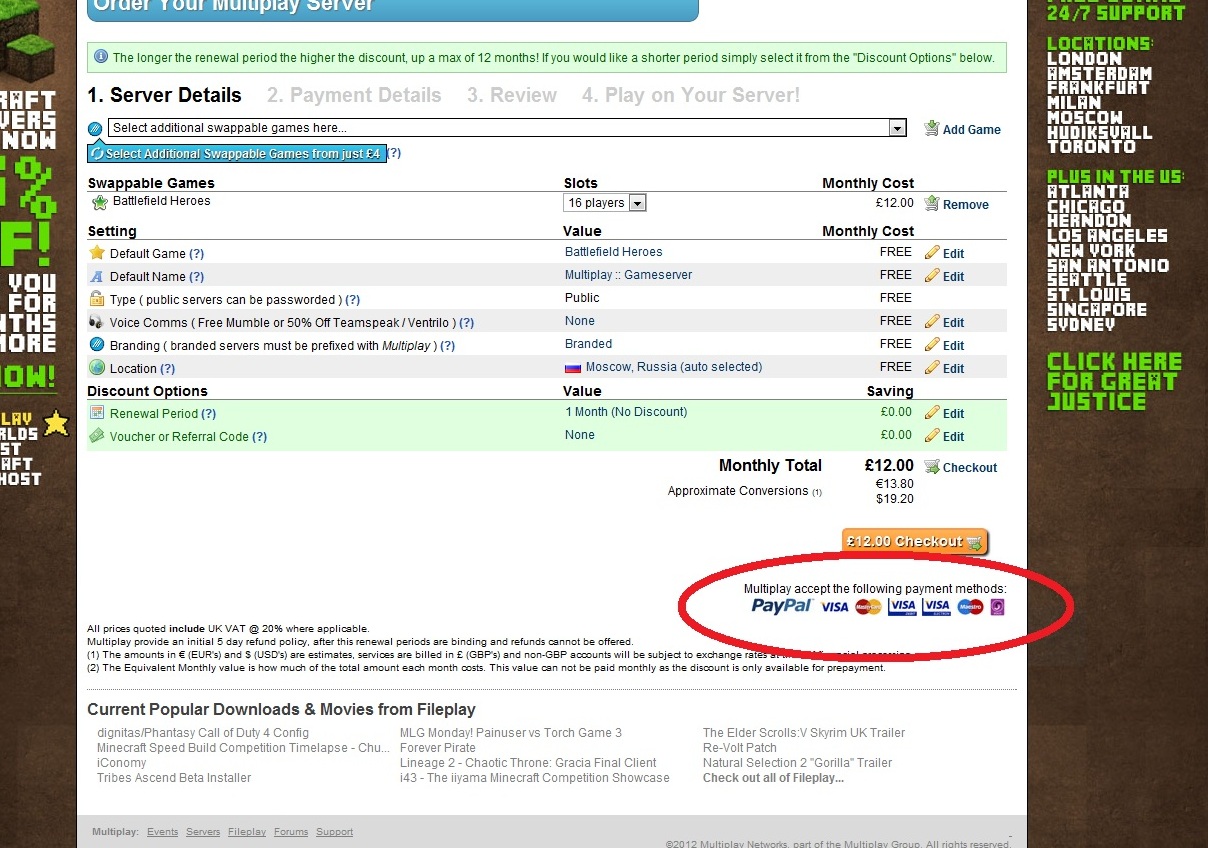1208x848 pixels.
Task: Click Select Additional Swappable Games banner
Action: (236, 154)
